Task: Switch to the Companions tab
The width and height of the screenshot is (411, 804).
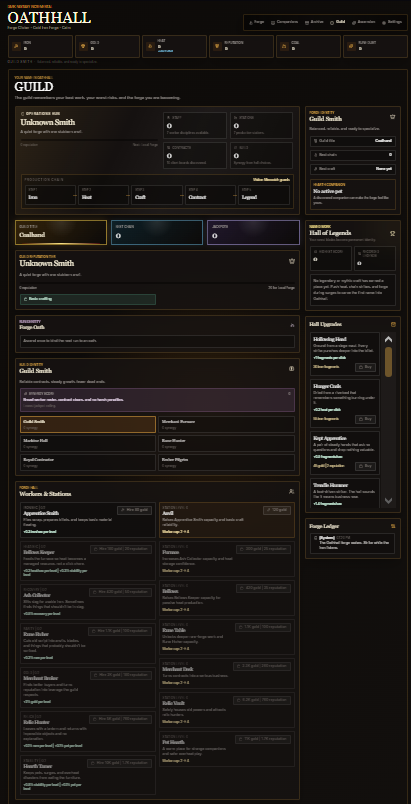Action: (x=285, y=23)
